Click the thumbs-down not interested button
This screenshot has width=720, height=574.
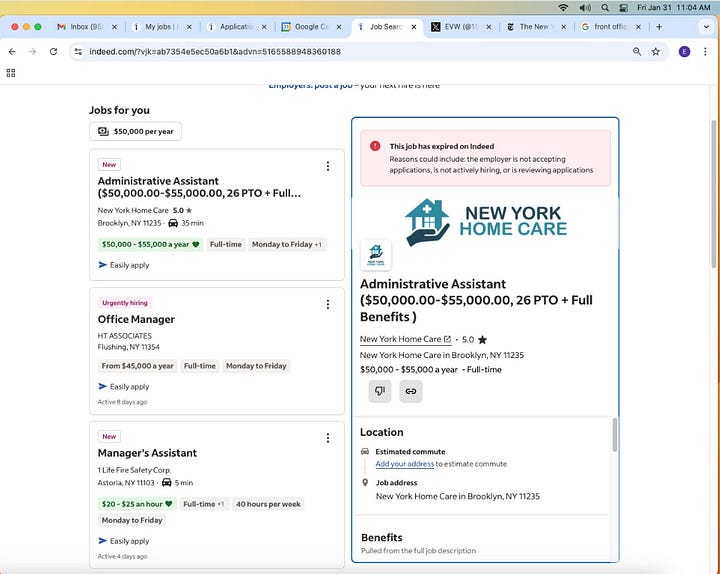pyautogui.click(x=379, y=391)
